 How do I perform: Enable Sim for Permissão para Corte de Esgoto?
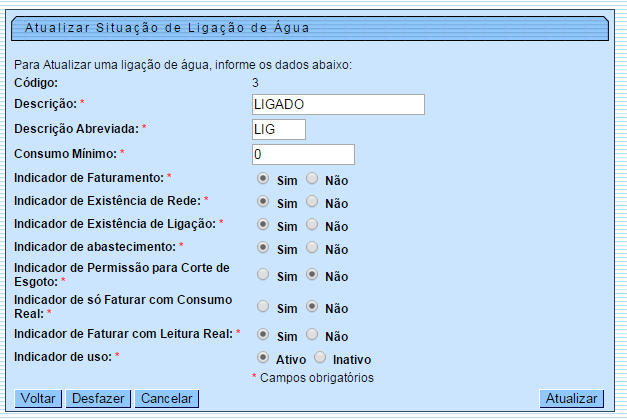(263, 274)
